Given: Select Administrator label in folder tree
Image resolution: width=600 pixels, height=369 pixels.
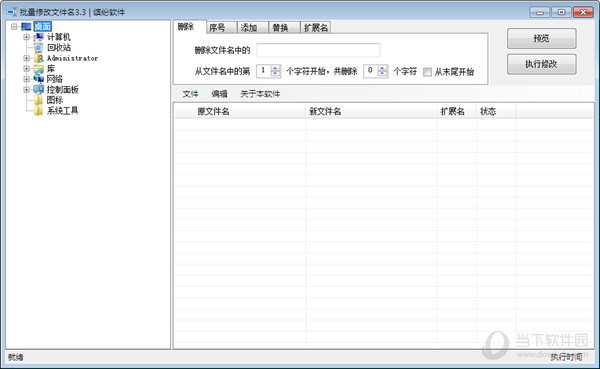Looking at the screenshot, I should click(x=72, y=58).
